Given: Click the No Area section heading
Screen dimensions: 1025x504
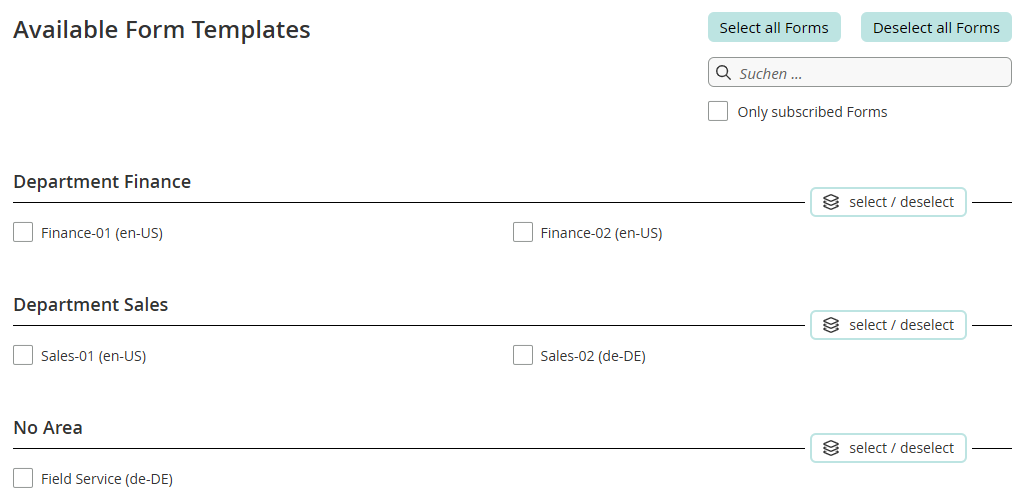Looking at the screenshot, I should (x=48, y=428).
